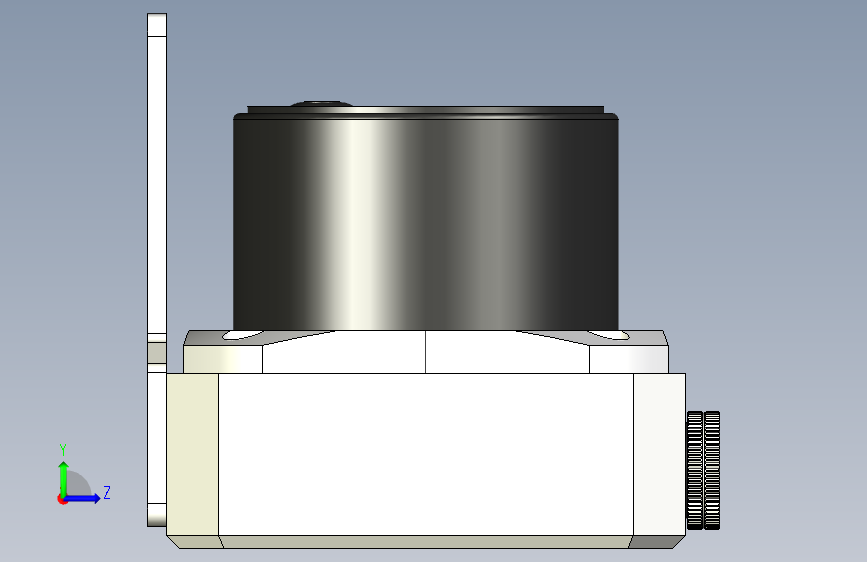Click the green Y axis arrow of the triad
This screenshot has height=562, width=867.
[x=64, y=479]
